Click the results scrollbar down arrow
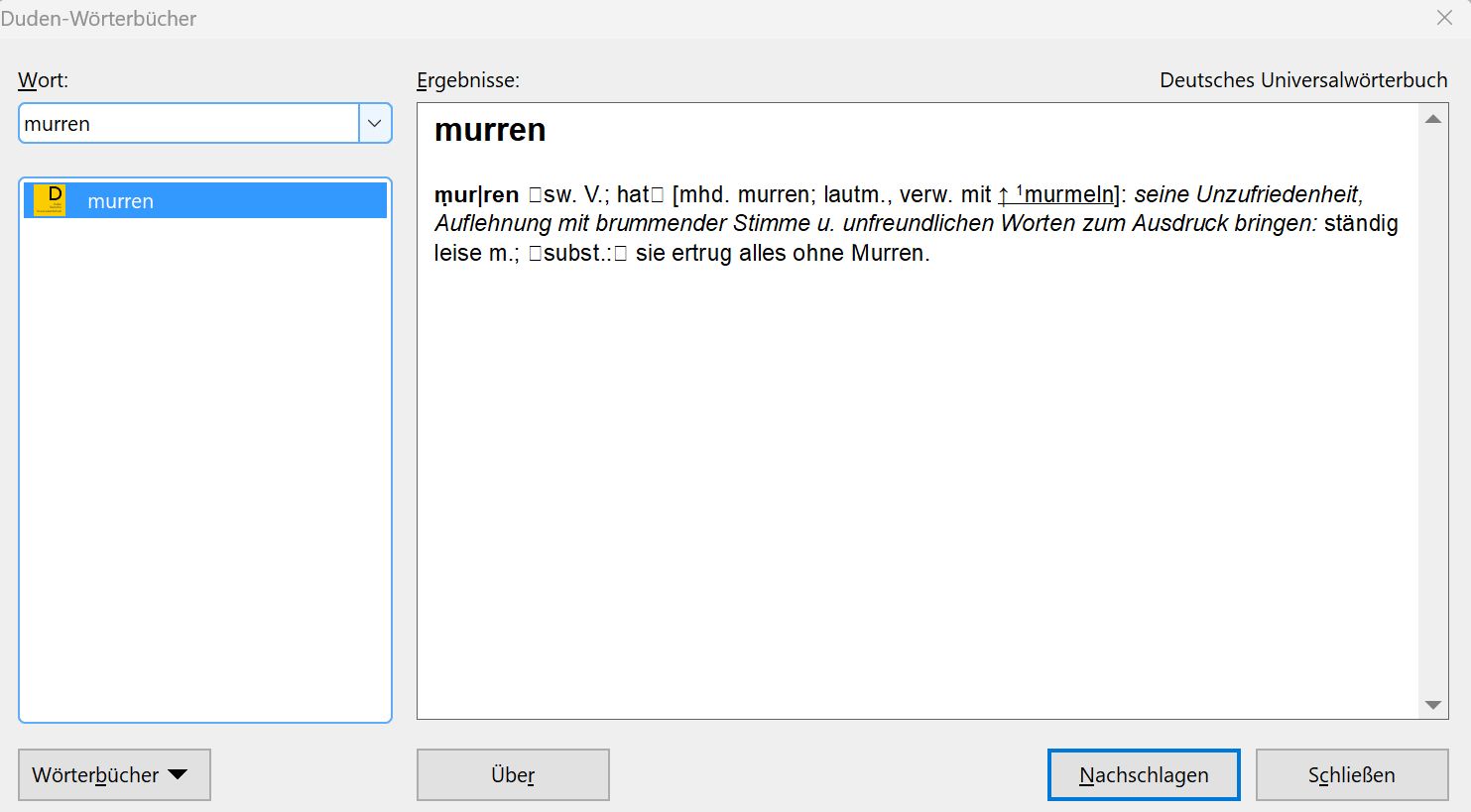The image size is (1471, 812). click(x=1433, y=705)
